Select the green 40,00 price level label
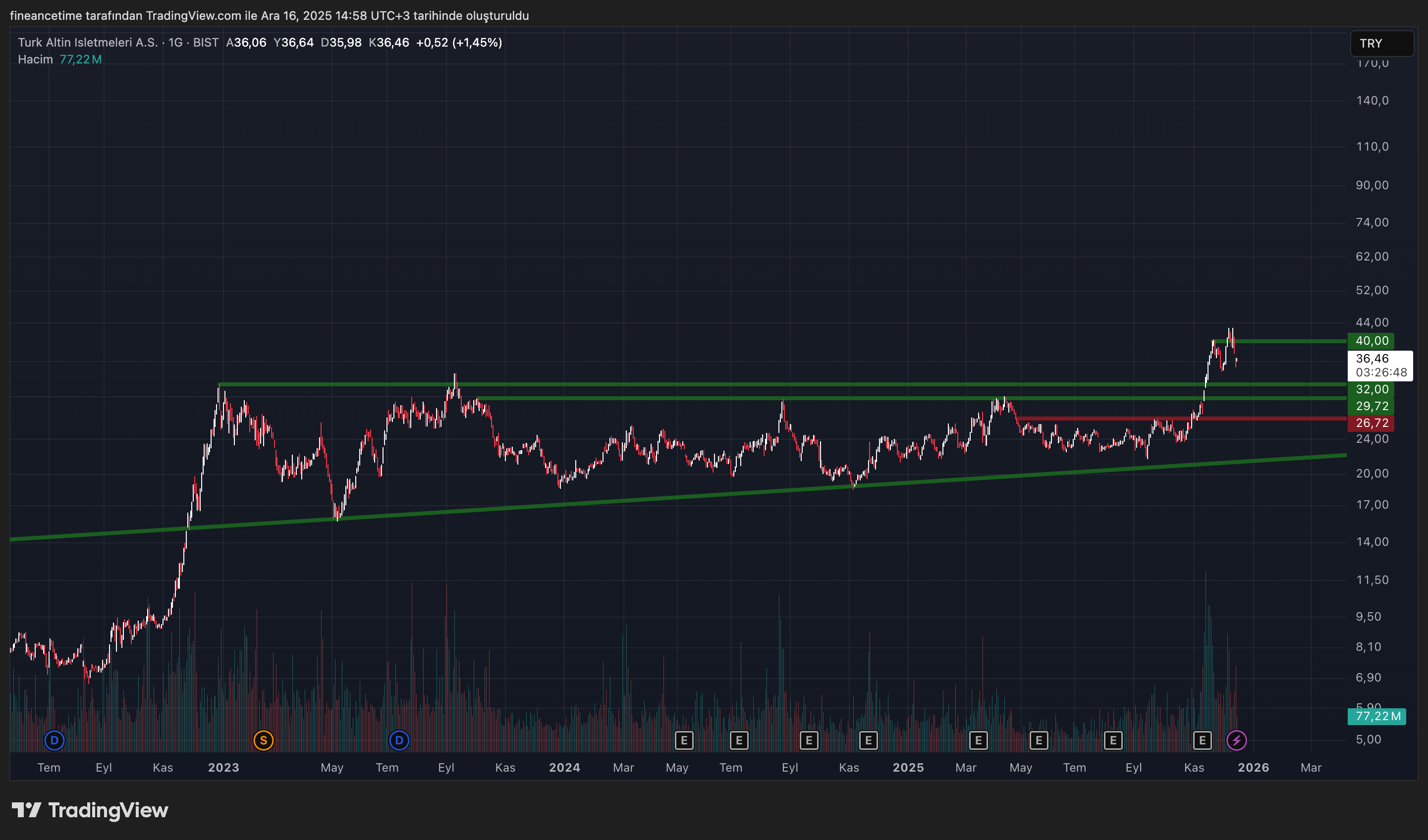The height and width of the screenshot is (840, 1428). pos(1372,341)
